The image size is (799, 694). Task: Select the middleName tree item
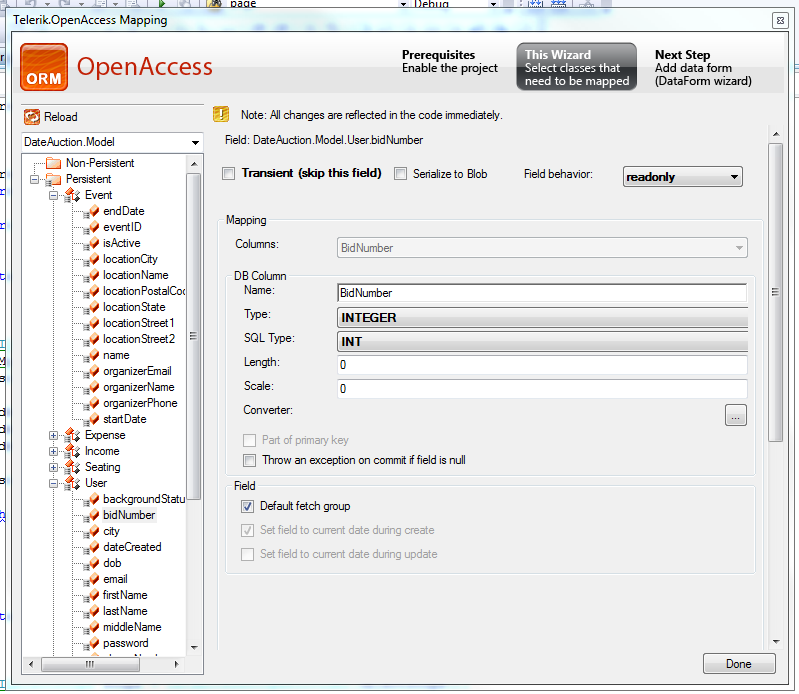(132, 627)
